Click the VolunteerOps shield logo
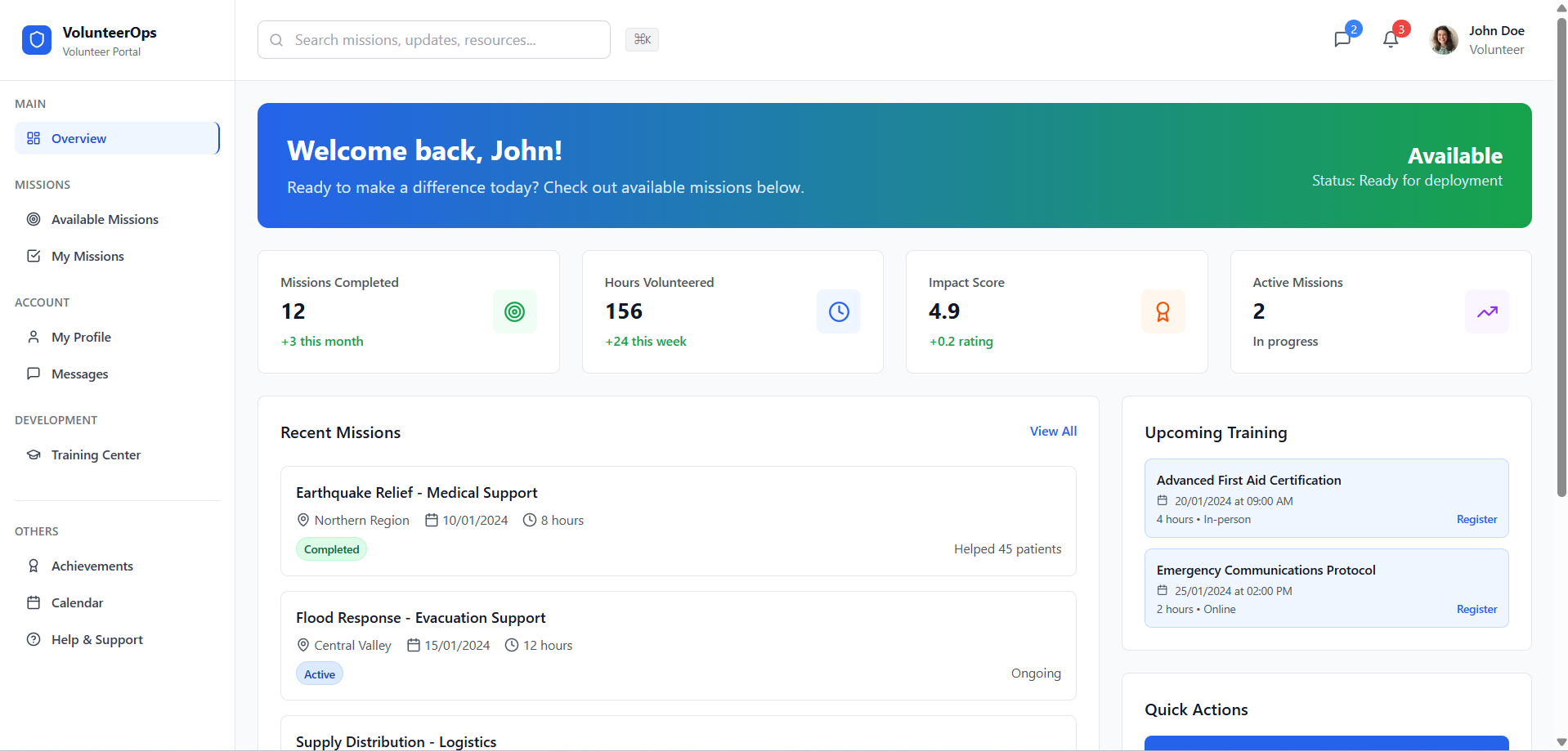The image size is (1568, 752). click(x=36, y=40)
